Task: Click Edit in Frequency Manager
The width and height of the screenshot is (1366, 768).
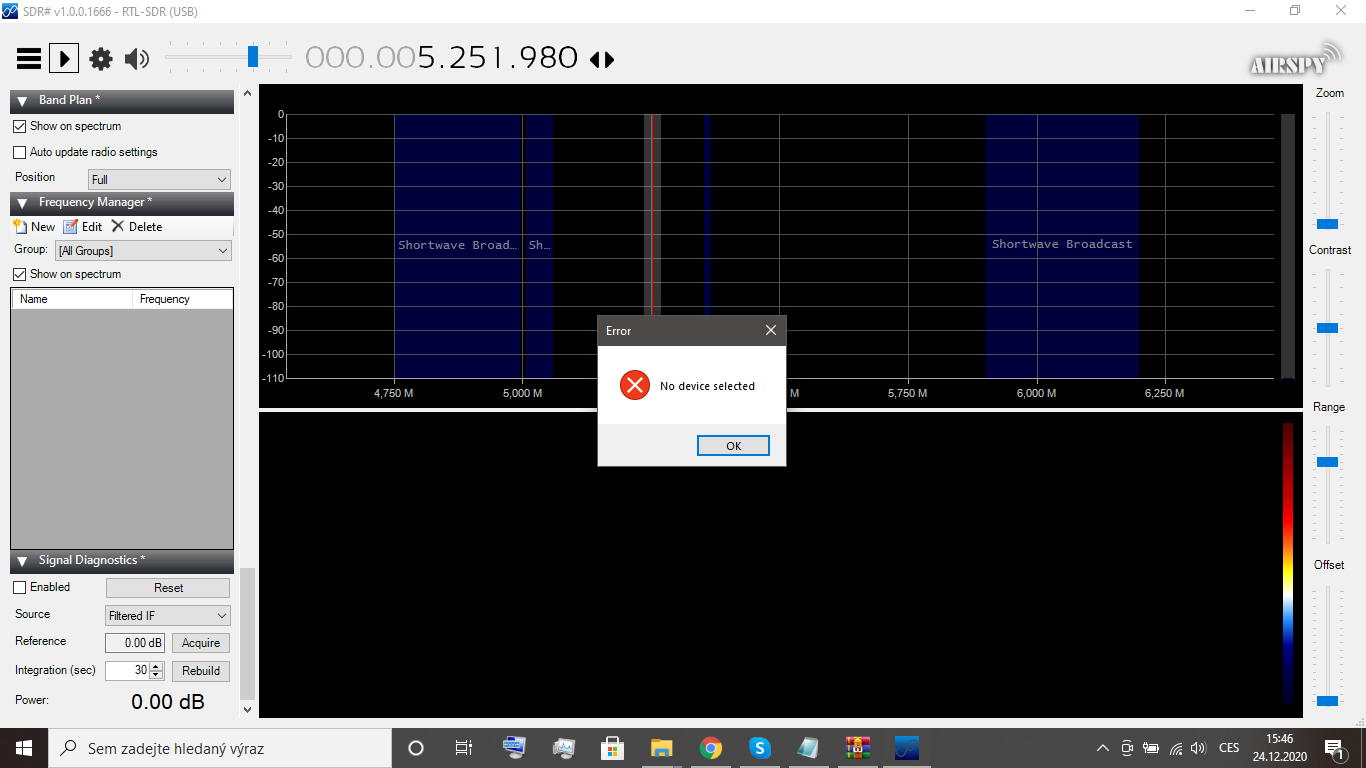Action: coord(83,227)
